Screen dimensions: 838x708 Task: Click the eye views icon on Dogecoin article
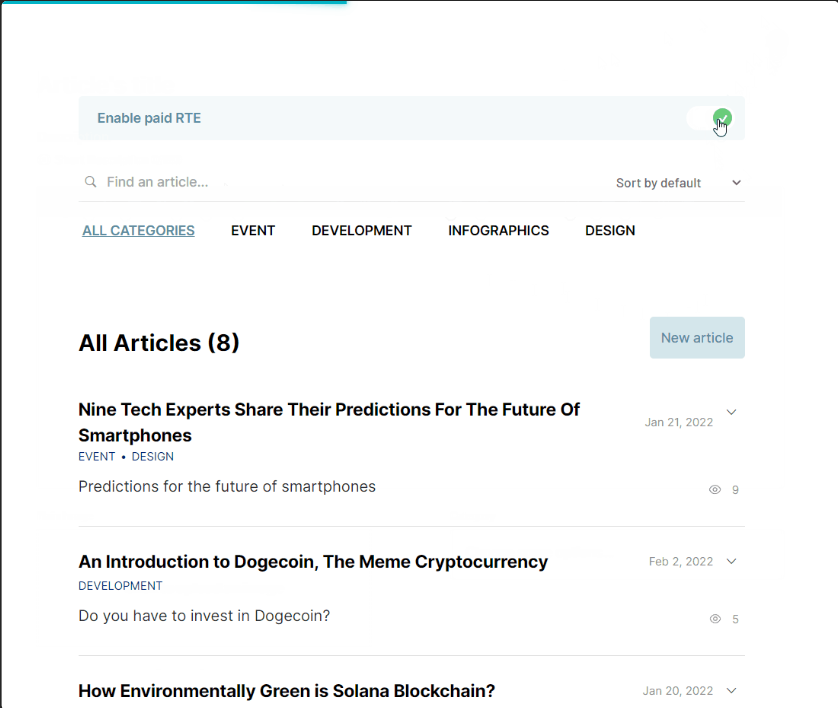(715, 619)
